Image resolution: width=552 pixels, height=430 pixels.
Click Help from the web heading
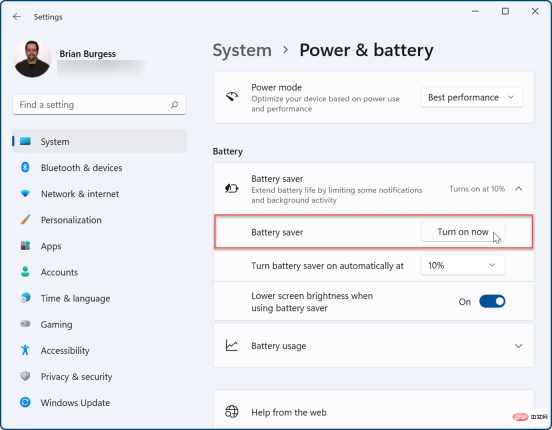[x=289, y=412]
